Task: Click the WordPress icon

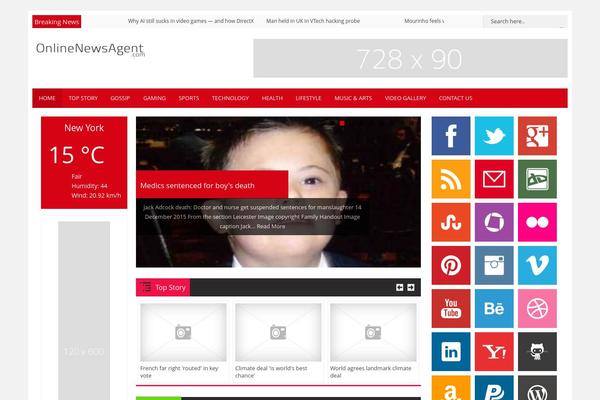Action: (x=537, y=388)
